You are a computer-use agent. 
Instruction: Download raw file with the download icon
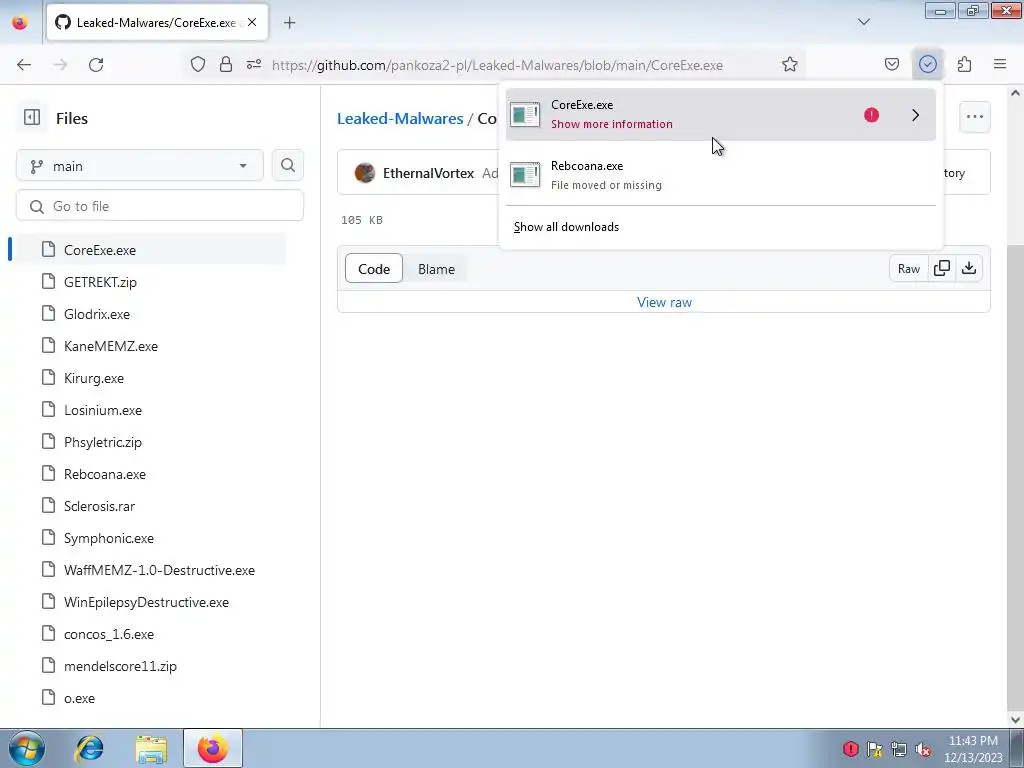click(969, 268)
